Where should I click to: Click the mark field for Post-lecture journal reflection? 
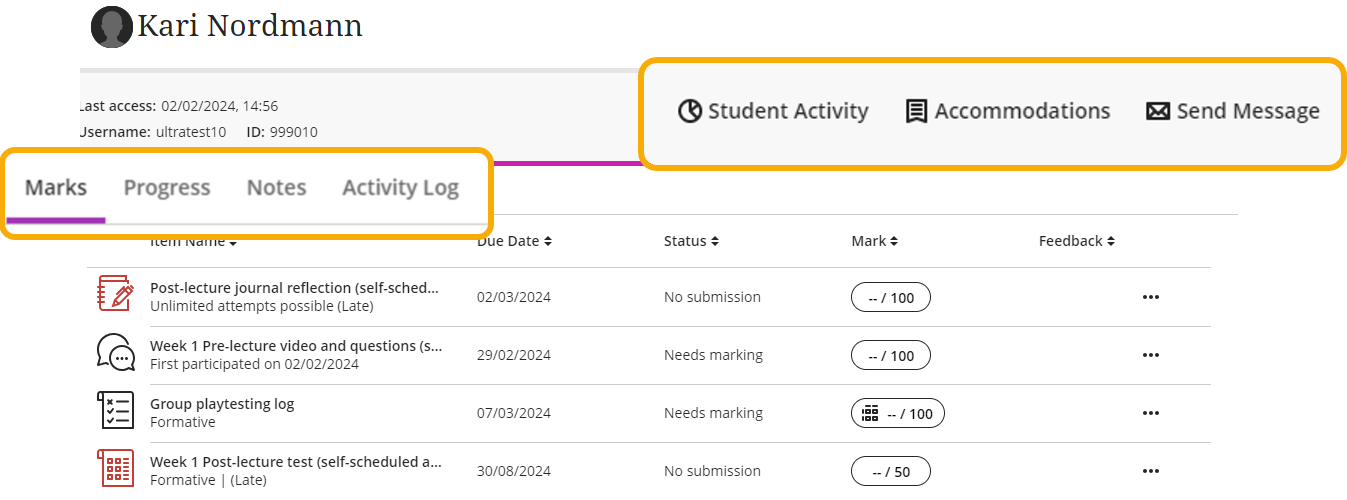click(890, 298)
